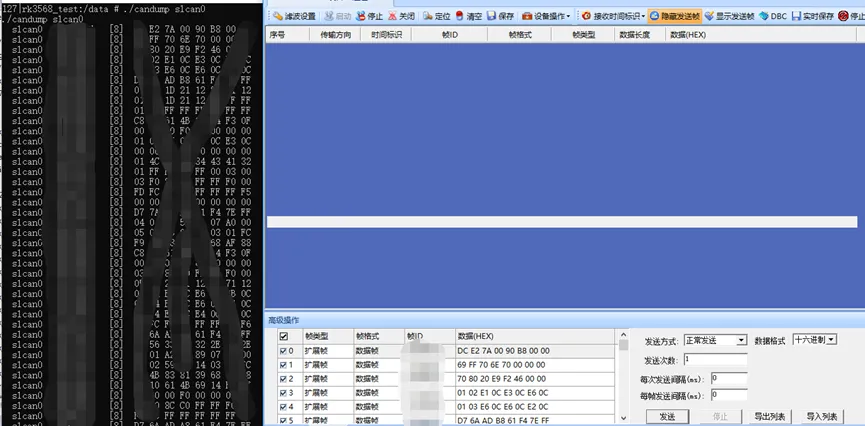Click the 保存 save toolbar button

tap(500, 16)
